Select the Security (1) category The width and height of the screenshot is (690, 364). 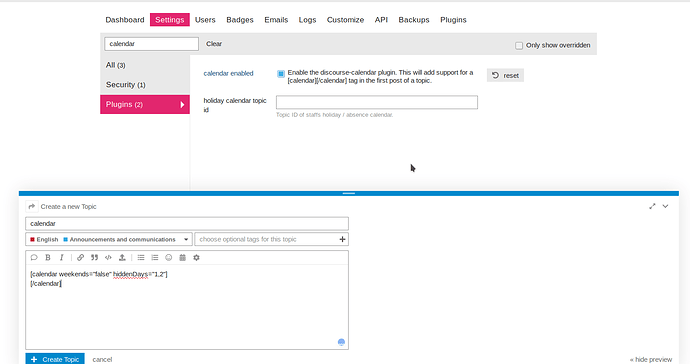point(145,85)
